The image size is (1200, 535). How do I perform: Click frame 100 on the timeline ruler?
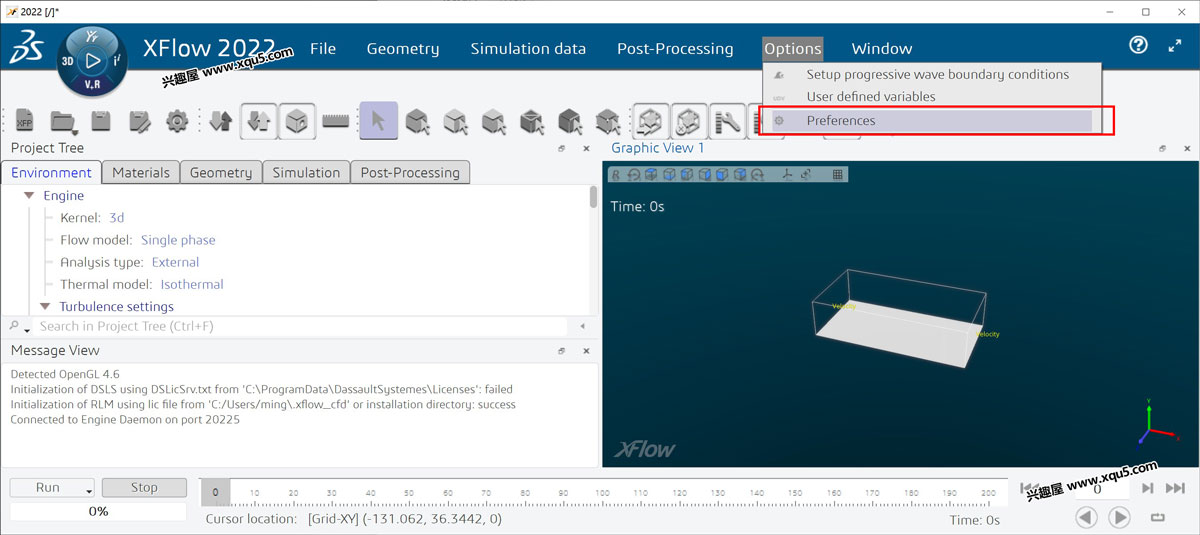tap(602, 493)
